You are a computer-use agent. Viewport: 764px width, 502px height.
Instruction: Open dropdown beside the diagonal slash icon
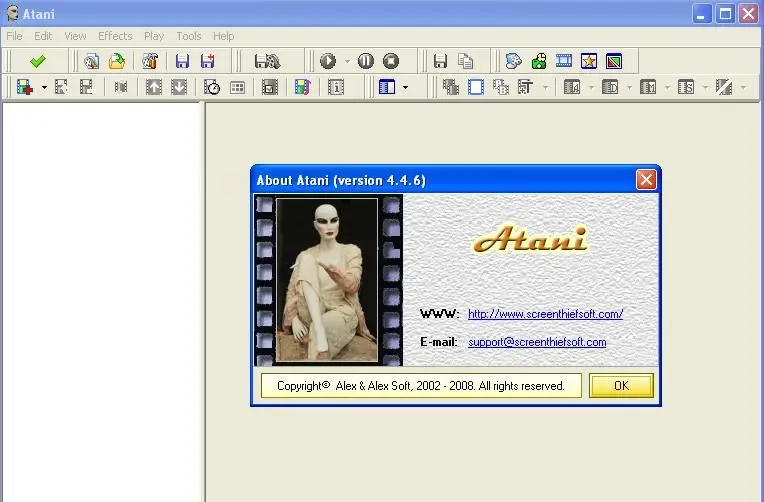[x=744, y=88]
